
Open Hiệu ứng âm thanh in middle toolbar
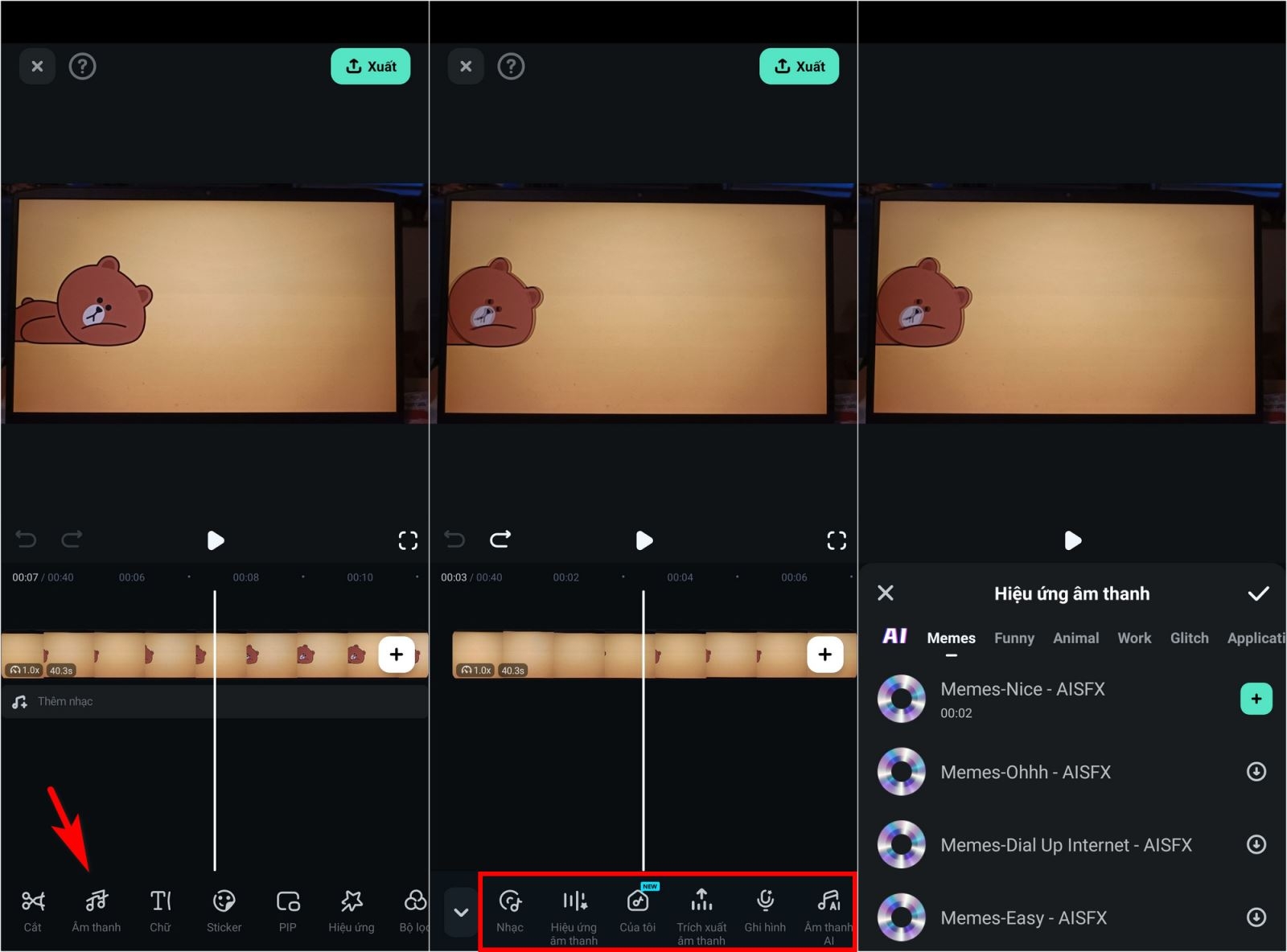click(x=574, y=917)
